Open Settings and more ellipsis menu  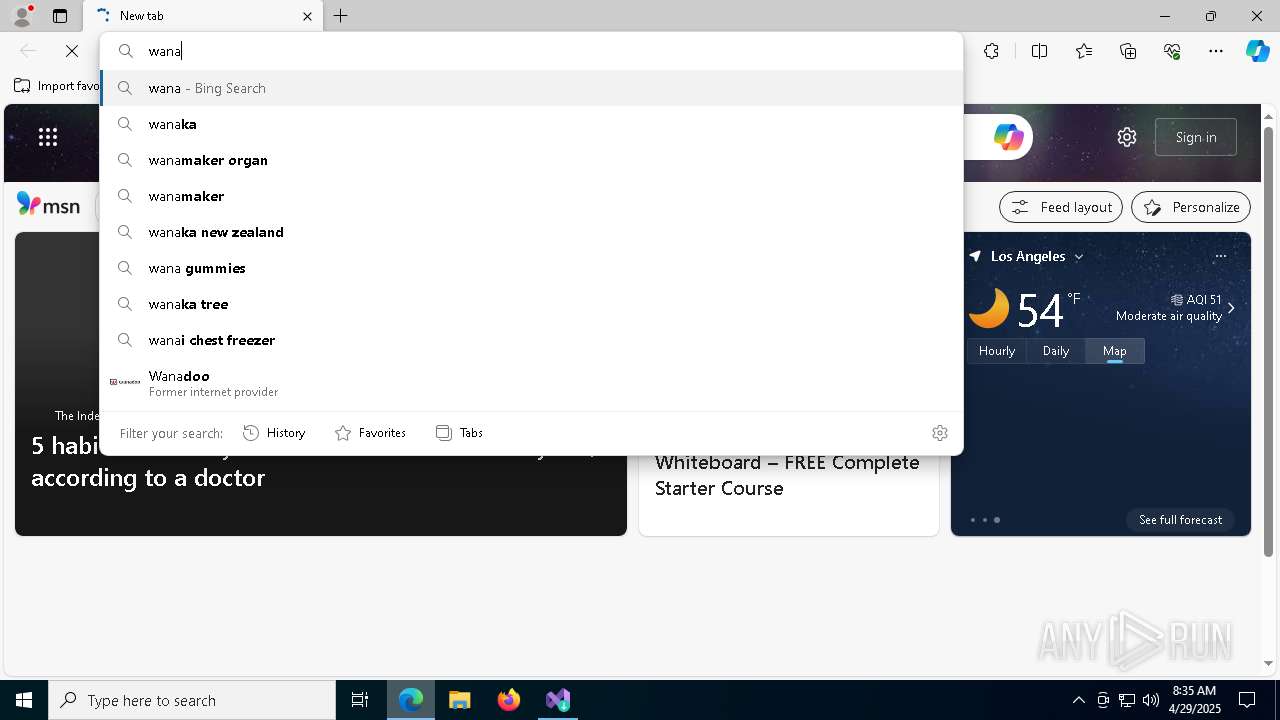pos(1216,51)
